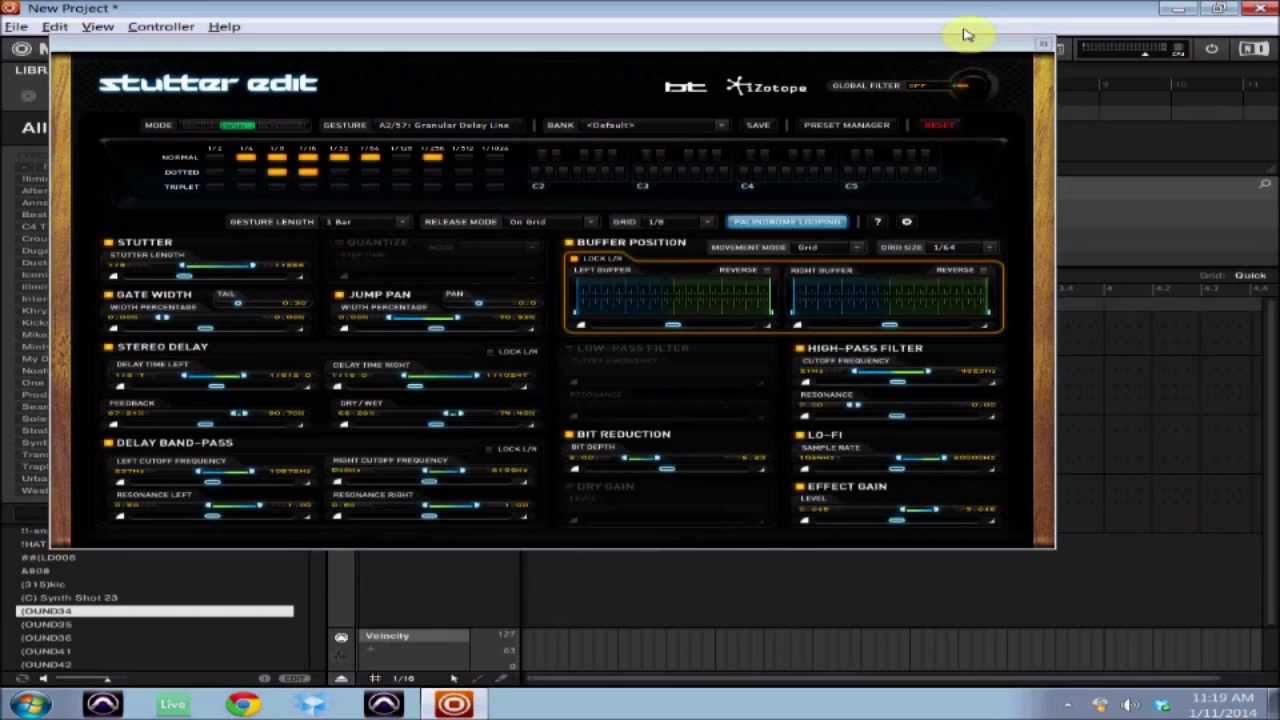1280x720 pixels.
Task: Toggle the BIT REDUCTION module enable square
Action: tap(568, 434)
